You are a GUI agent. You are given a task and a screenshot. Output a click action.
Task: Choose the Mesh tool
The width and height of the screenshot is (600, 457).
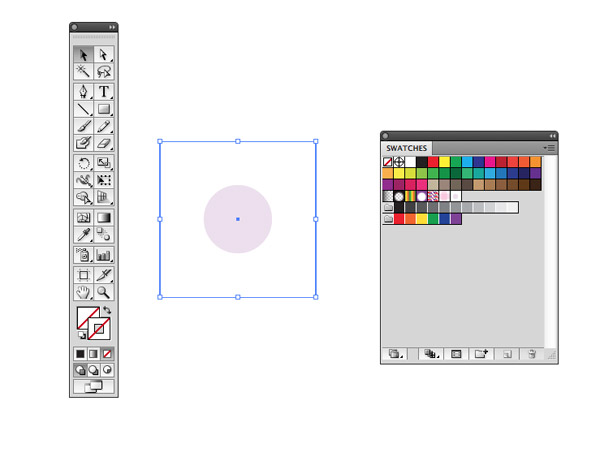coord(83,217)
